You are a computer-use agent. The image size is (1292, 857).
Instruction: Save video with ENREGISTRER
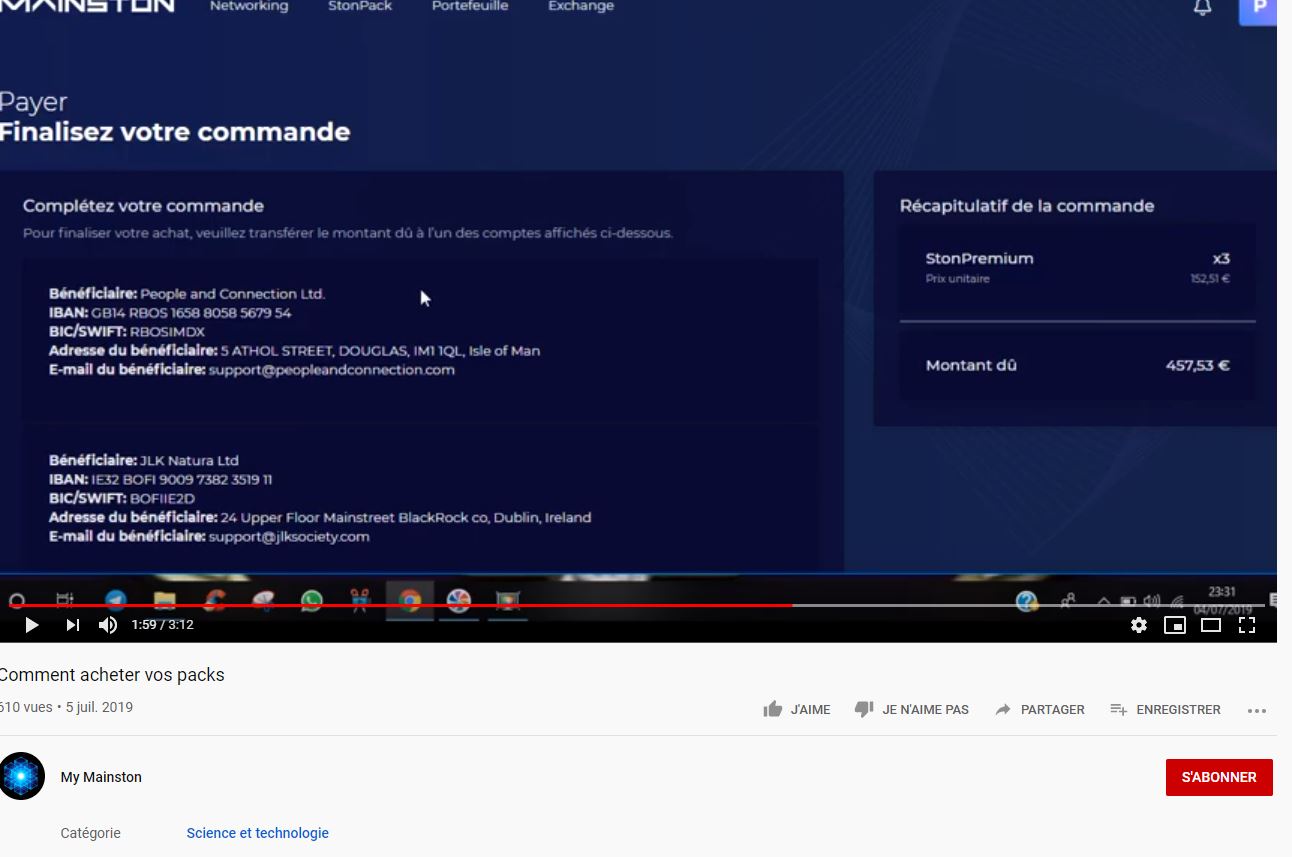pyautogui.click(x=1165, y=709)
